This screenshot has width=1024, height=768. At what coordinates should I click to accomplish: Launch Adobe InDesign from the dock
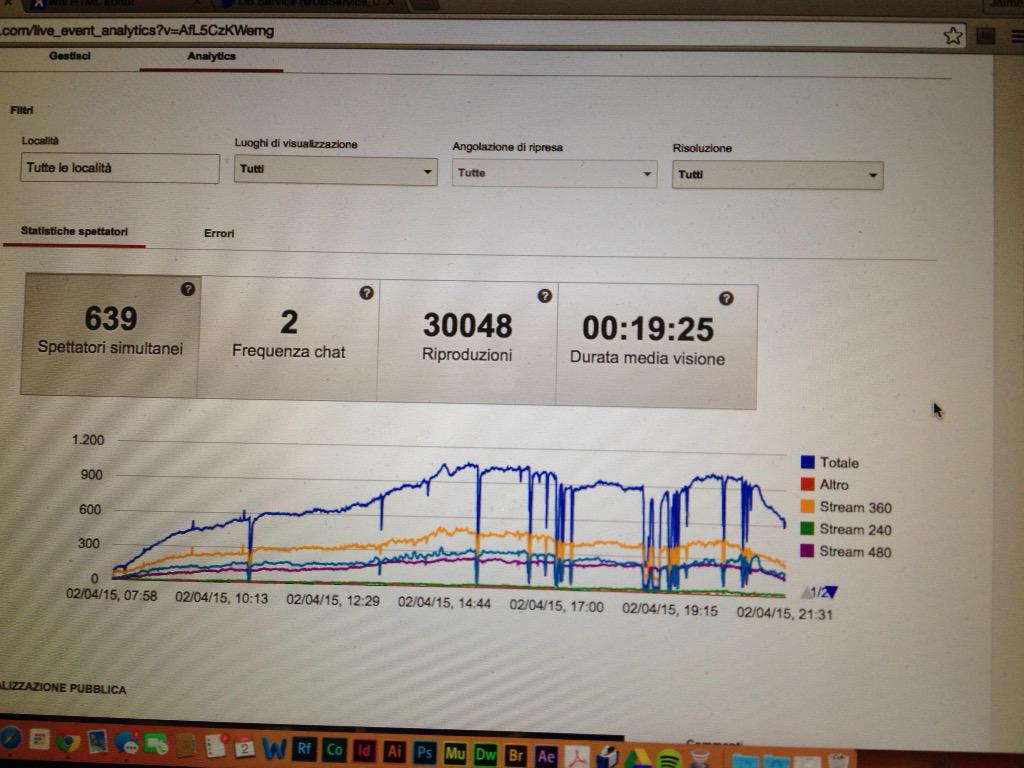[364, 752]
